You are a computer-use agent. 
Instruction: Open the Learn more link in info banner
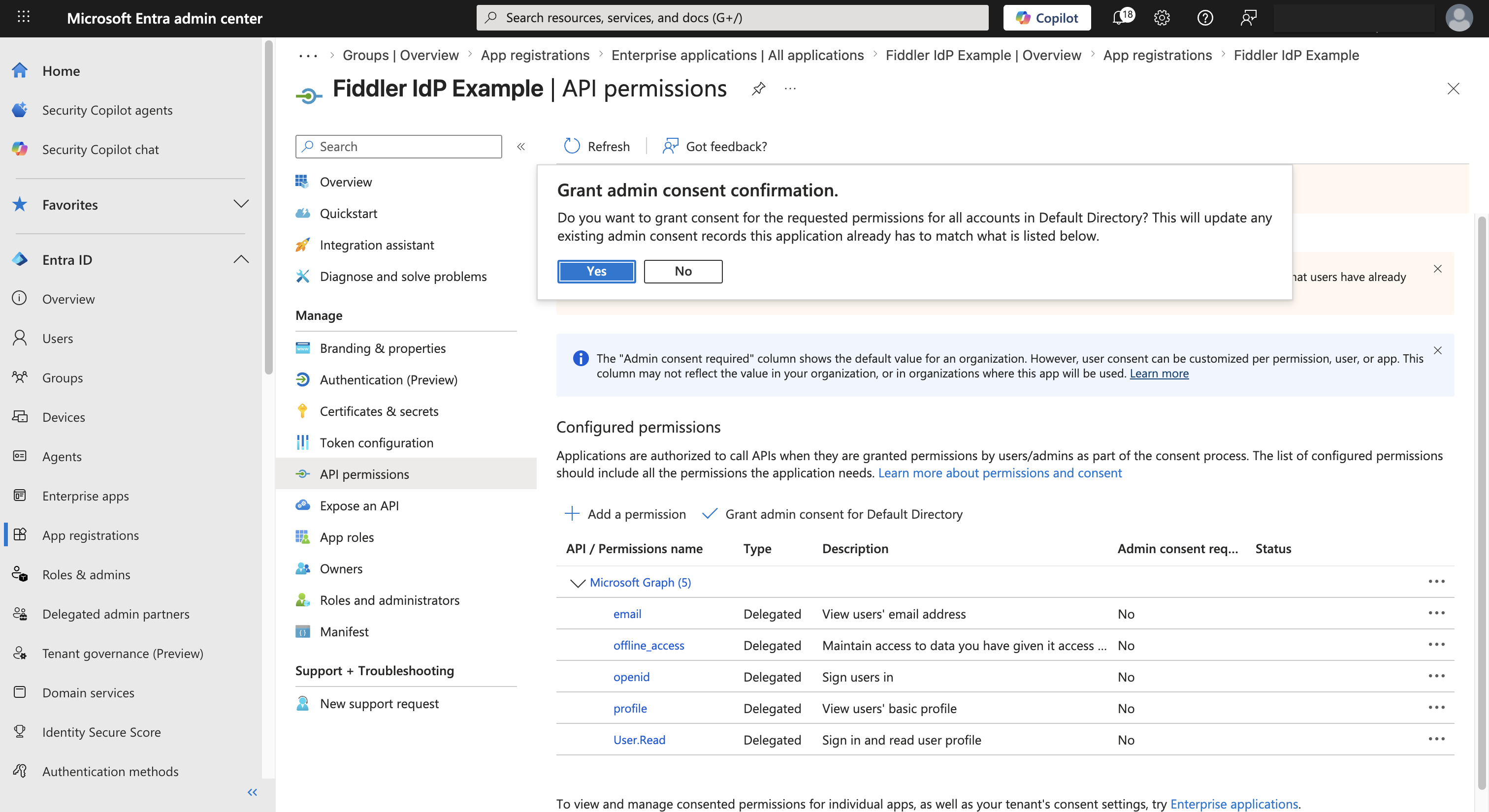click(x=1159, y=373)
